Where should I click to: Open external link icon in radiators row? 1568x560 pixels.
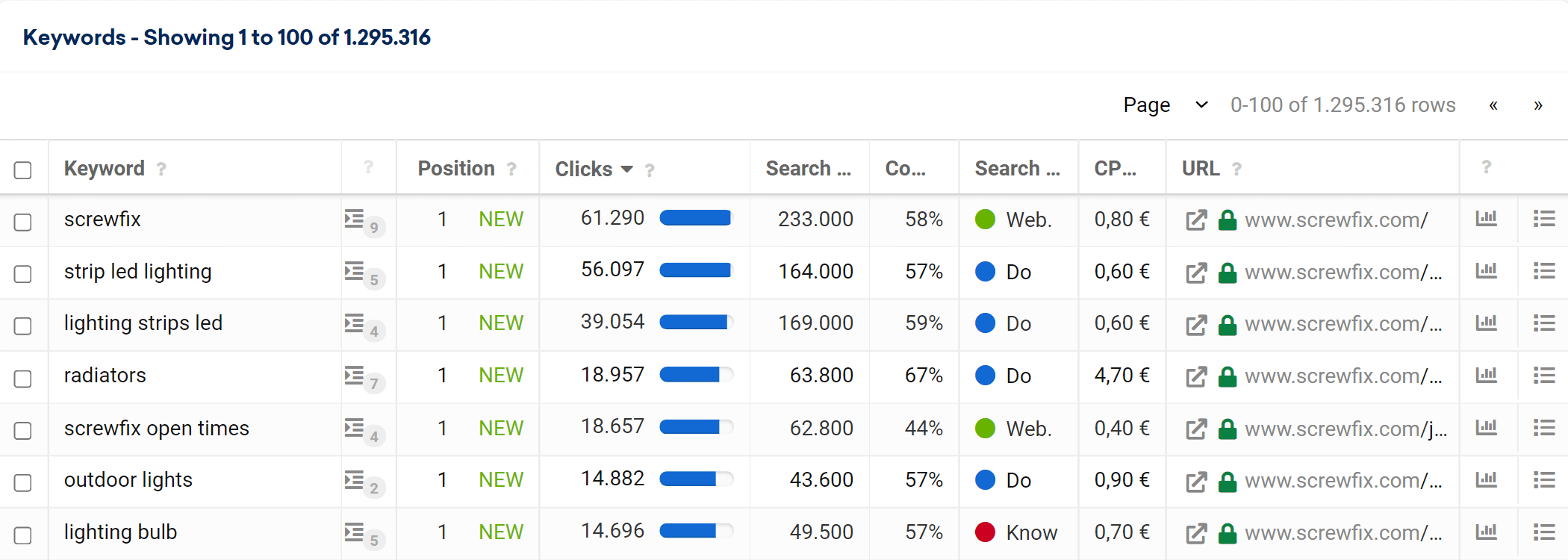(1196, 376)
